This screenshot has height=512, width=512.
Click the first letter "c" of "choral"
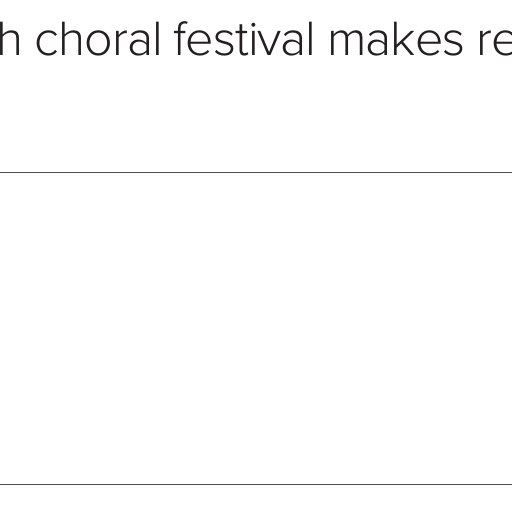click(x=47, y=43)
